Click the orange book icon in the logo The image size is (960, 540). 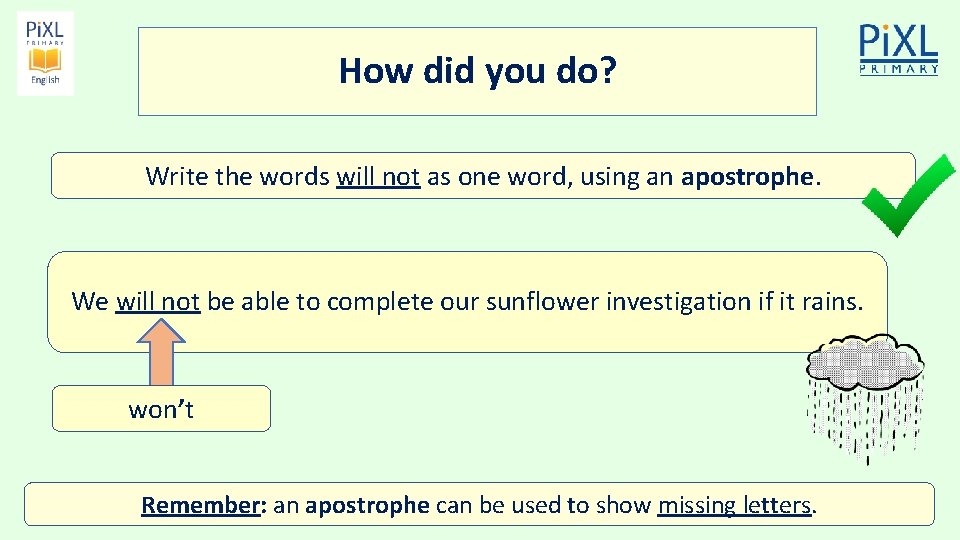45,59
